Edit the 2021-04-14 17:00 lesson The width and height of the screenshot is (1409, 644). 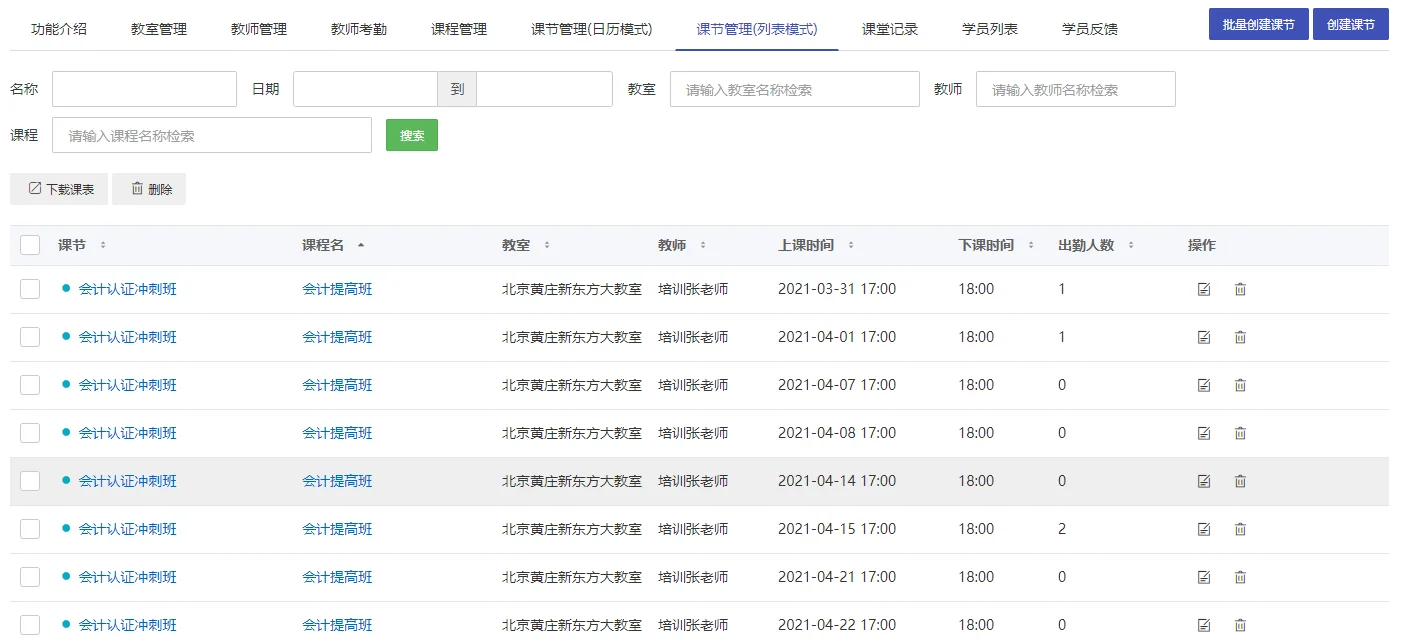(1204, 482)
